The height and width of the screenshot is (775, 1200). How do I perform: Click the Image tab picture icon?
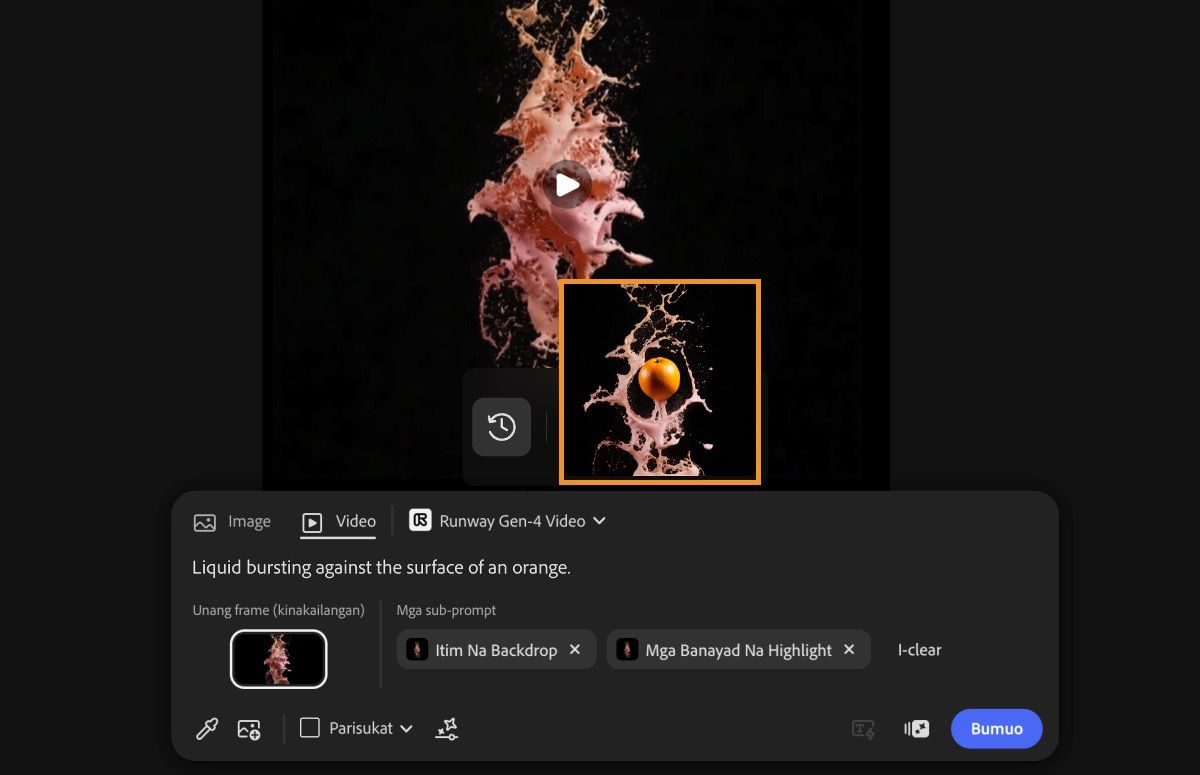click(x=205, y=522)
